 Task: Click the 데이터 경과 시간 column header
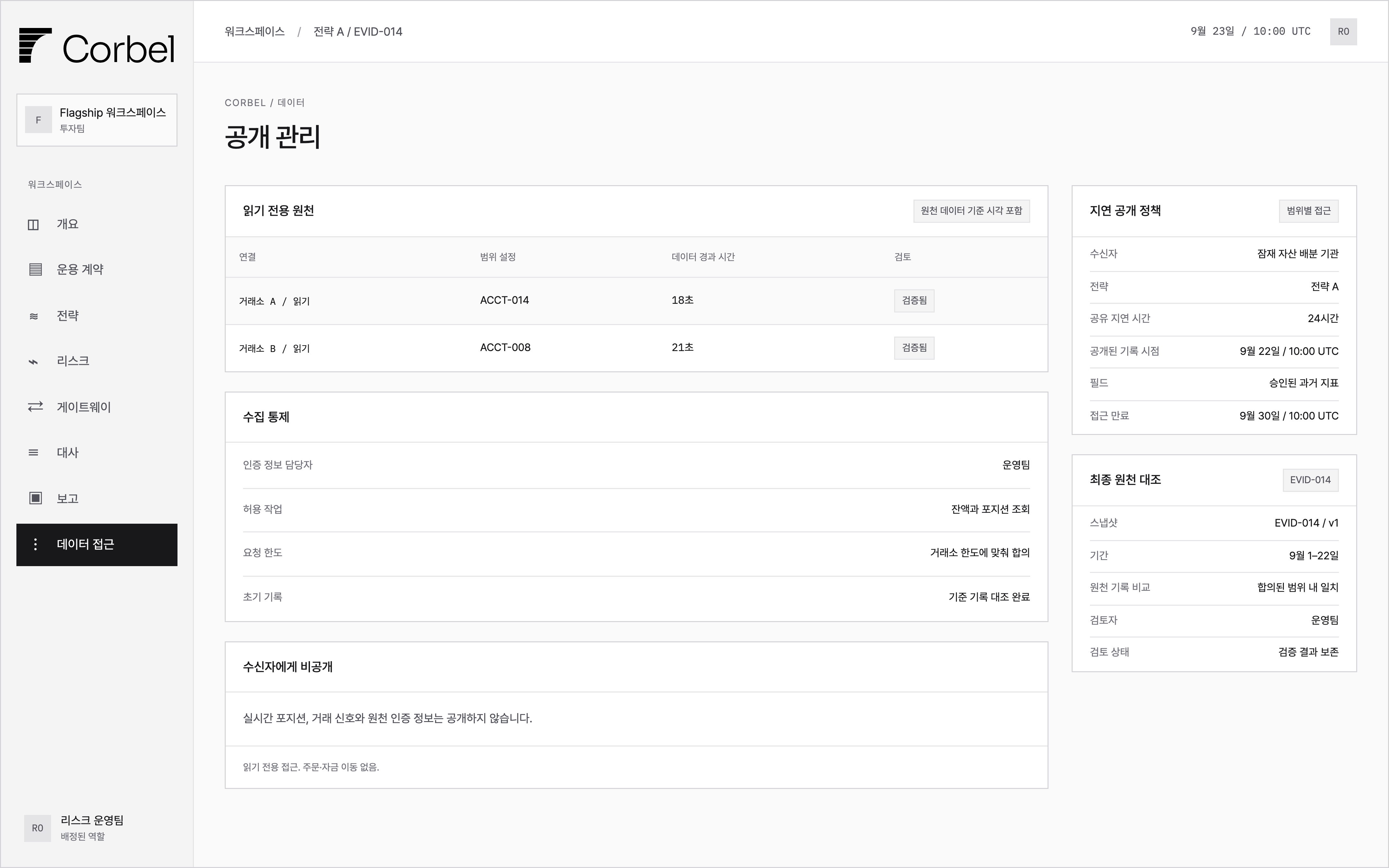click(703, 257)
